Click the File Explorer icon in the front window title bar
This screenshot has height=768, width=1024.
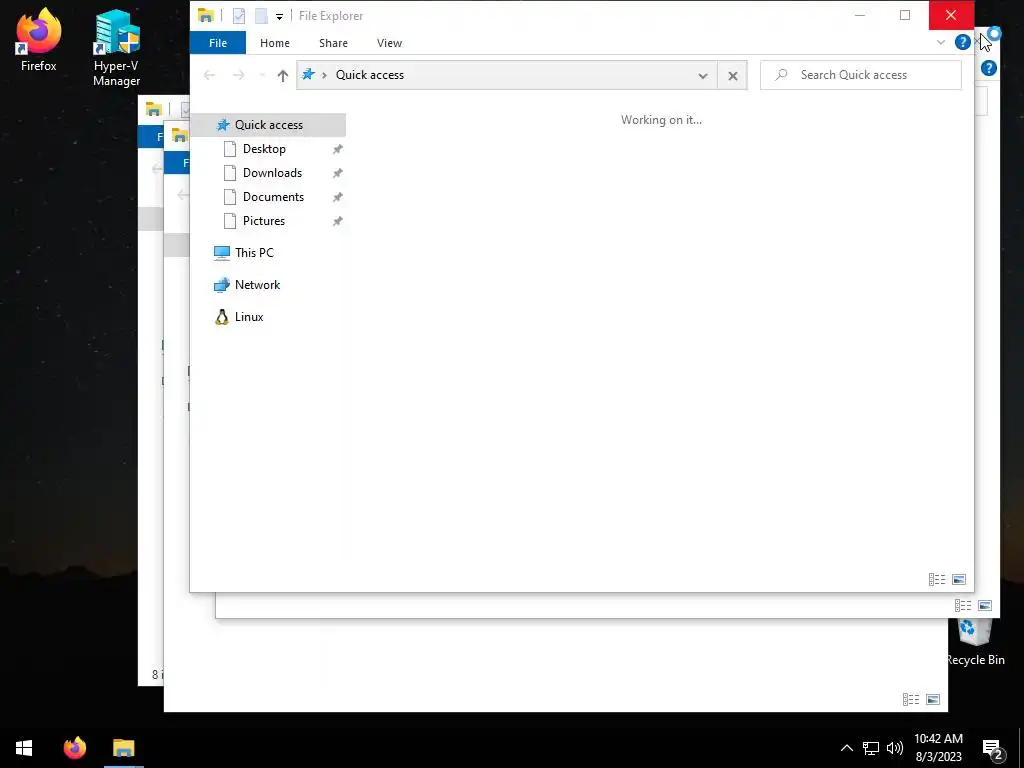tap(206, 15)
